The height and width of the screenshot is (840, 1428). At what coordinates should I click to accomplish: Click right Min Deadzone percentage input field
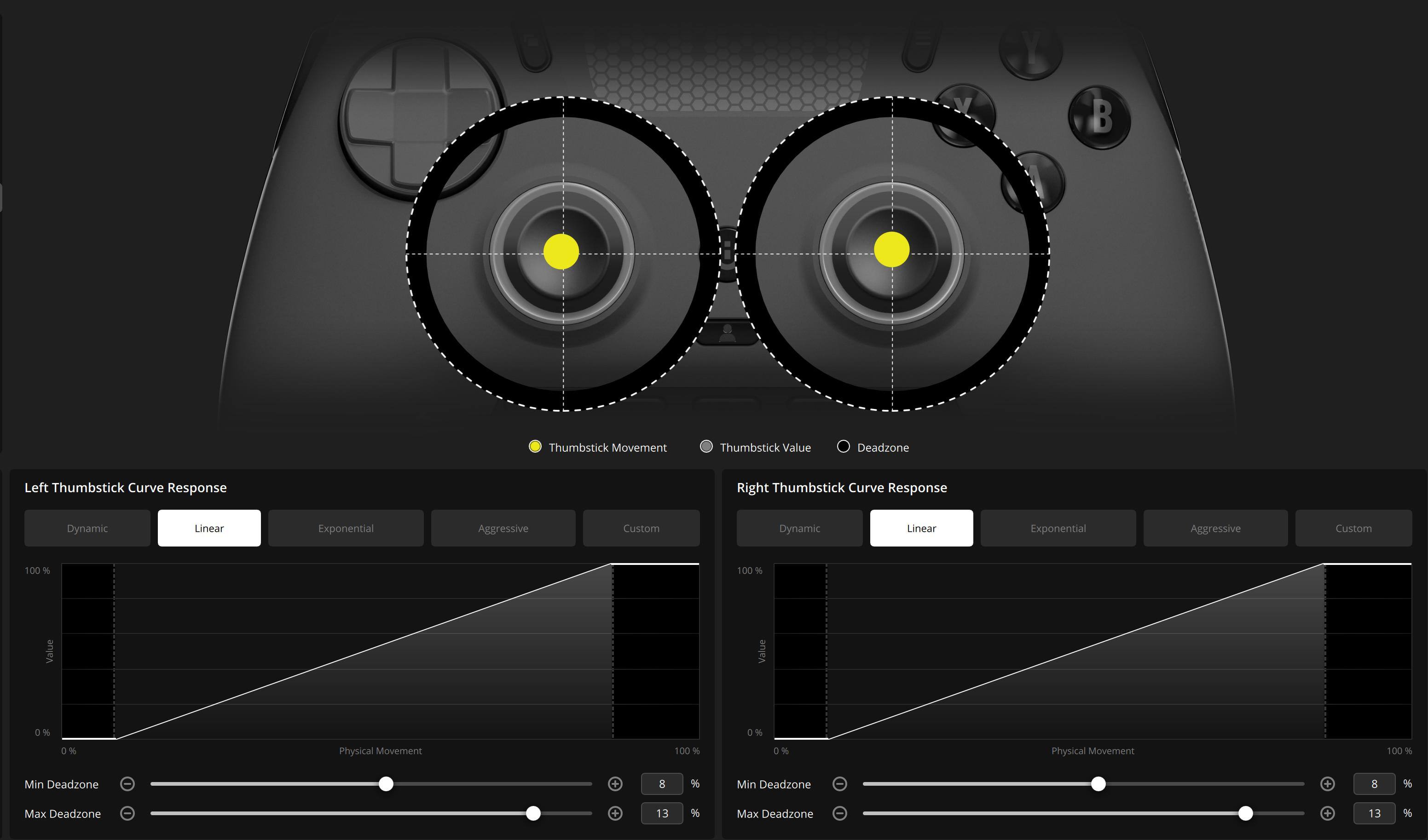coord(1374,784)
